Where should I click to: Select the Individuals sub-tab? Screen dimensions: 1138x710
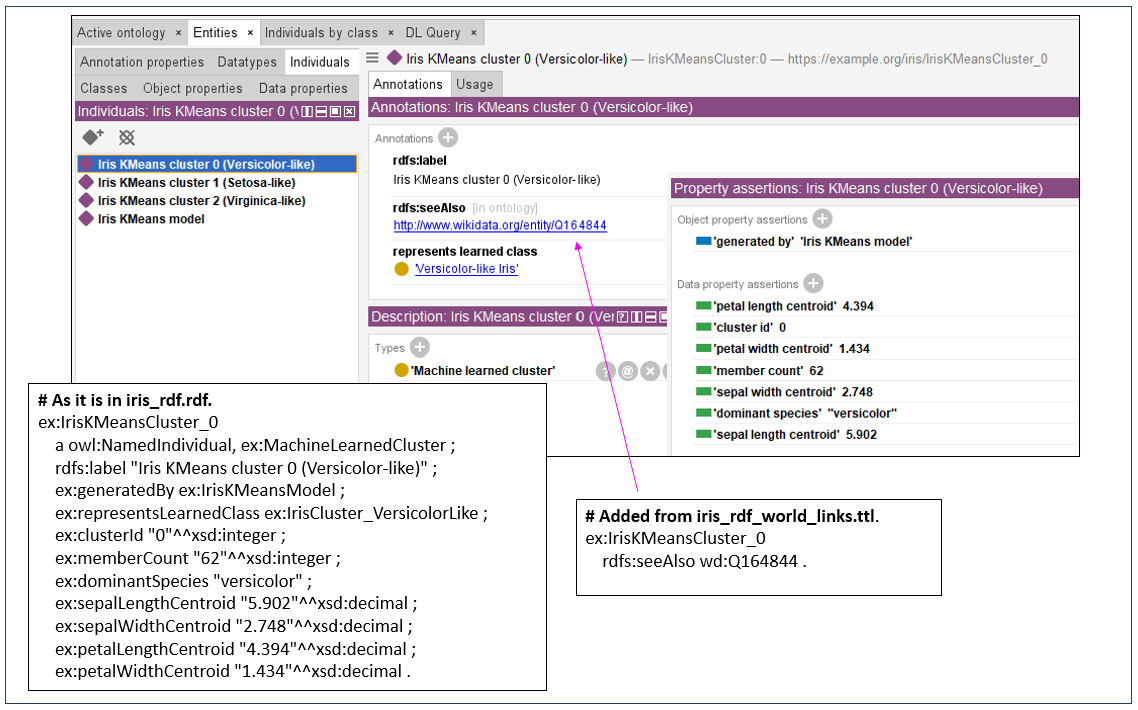pos(320,62)
